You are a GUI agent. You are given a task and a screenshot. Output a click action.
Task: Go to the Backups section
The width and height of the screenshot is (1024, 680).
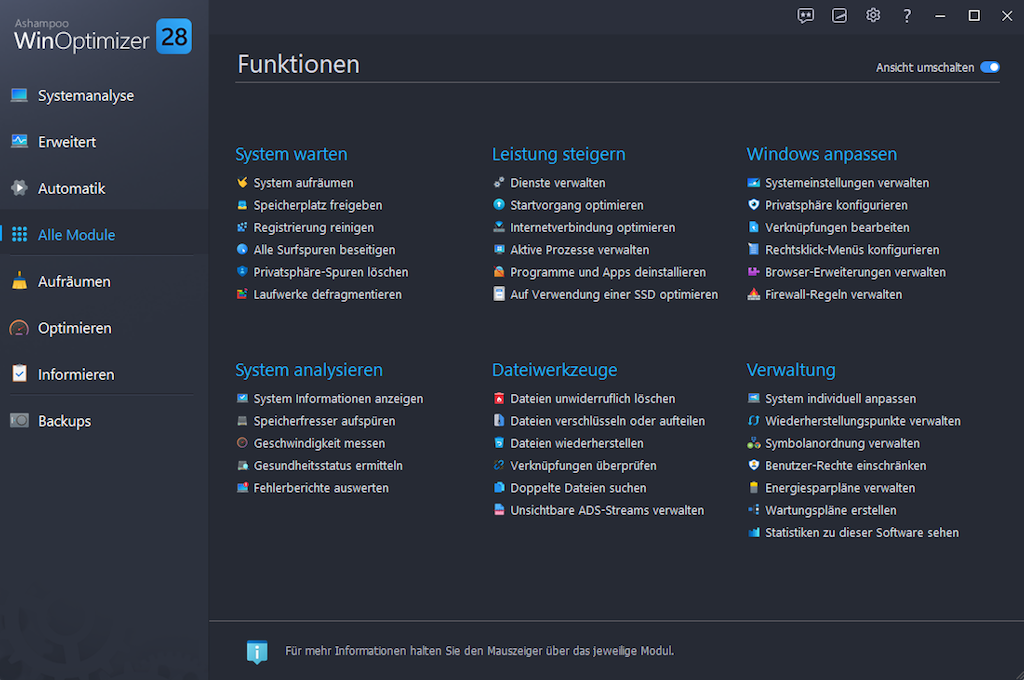pyautogui.click(x=64, y=421)
